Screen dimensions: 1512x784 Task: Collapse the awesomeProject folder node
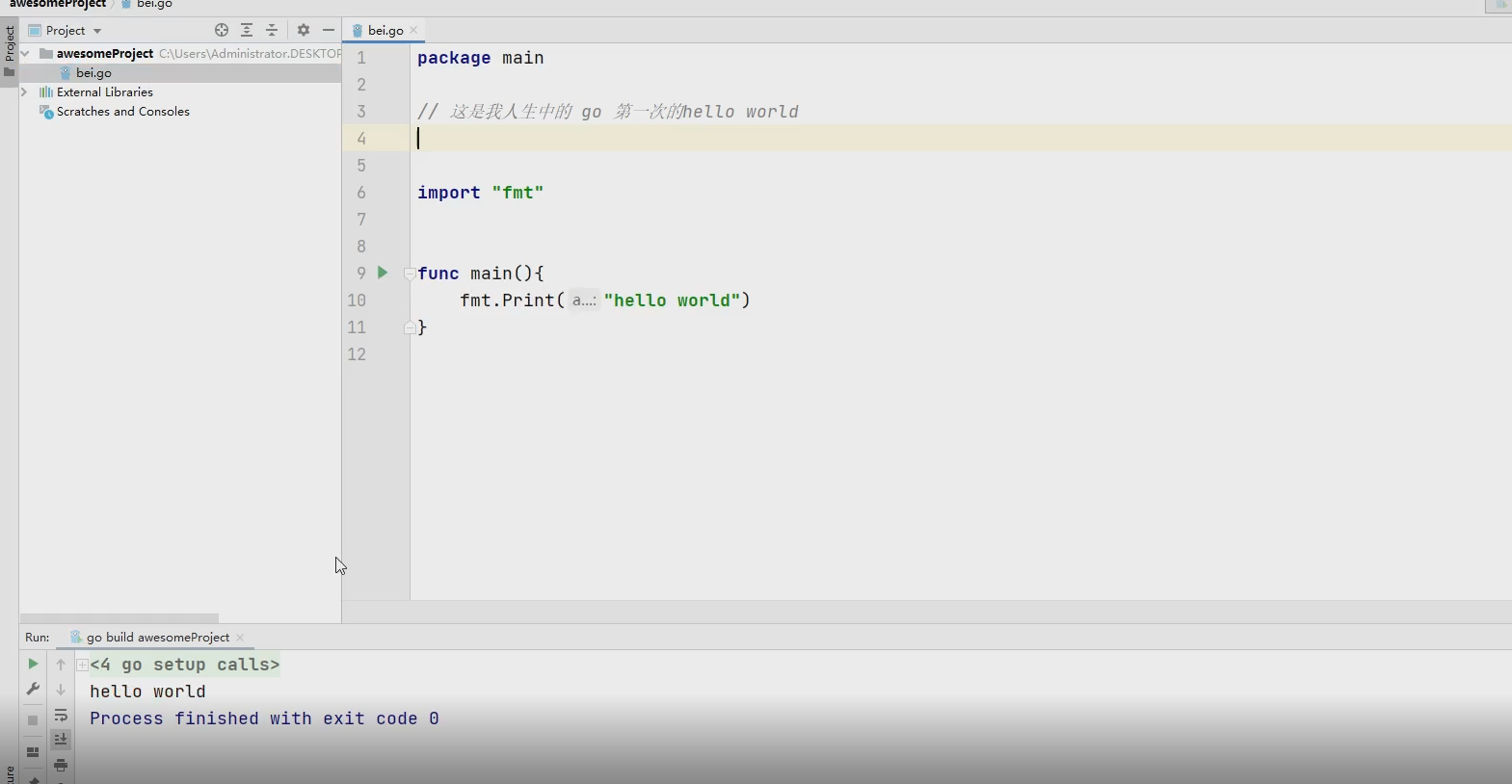point(25,53)
